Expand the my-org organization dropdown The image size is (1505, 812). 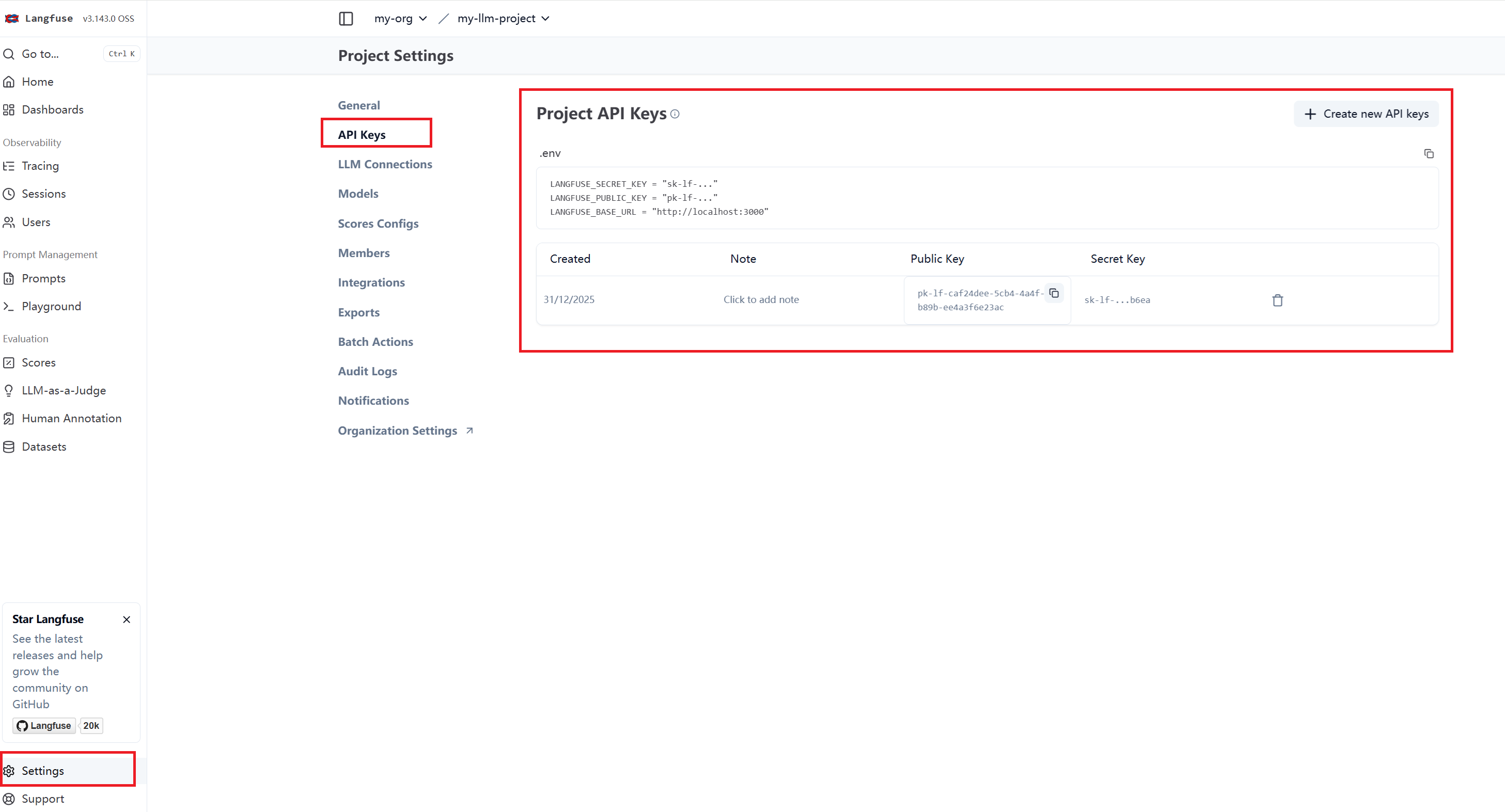(x=400, y=19)
